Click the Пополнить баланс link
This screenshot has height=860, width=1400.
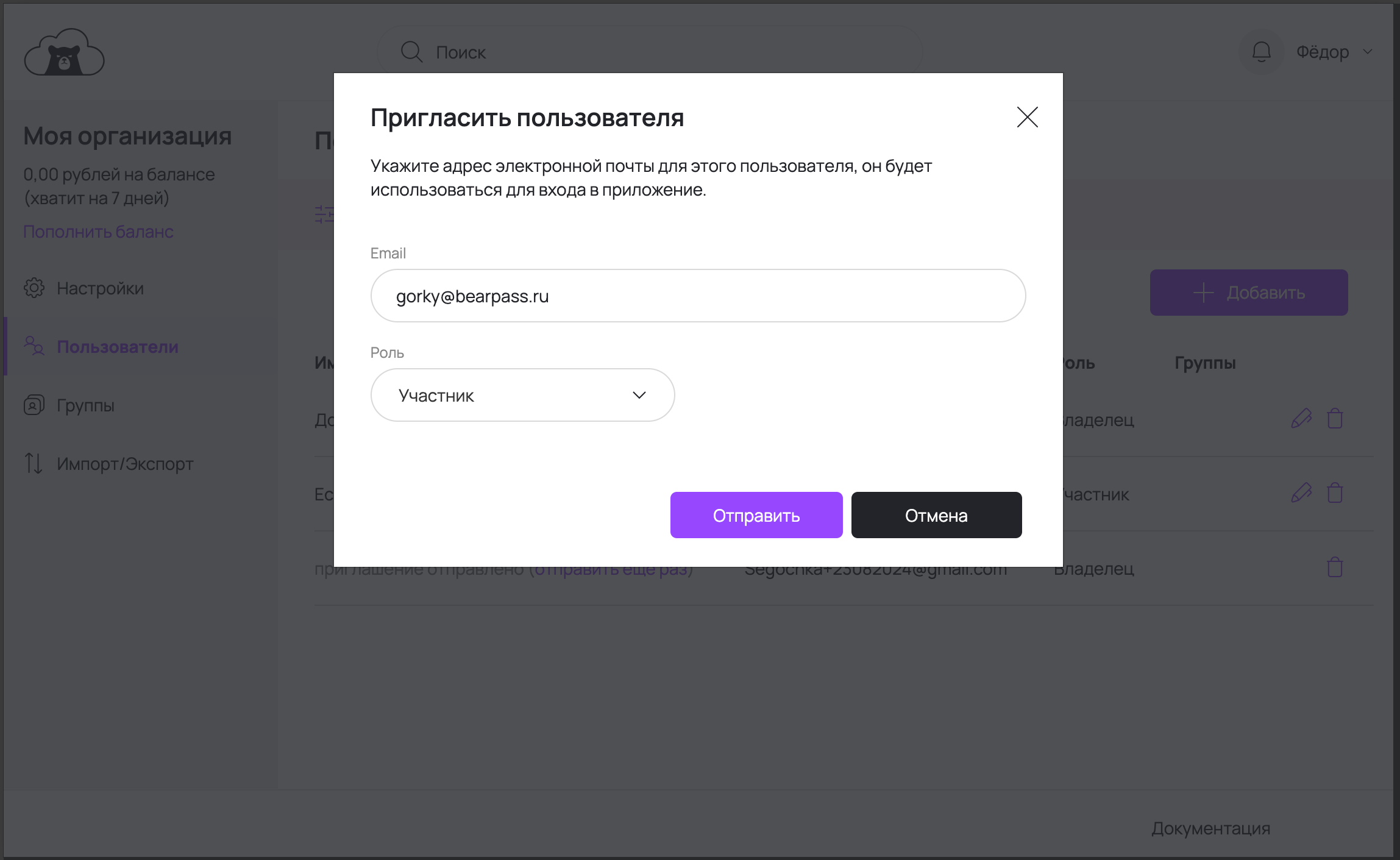(x=98, y=232)
